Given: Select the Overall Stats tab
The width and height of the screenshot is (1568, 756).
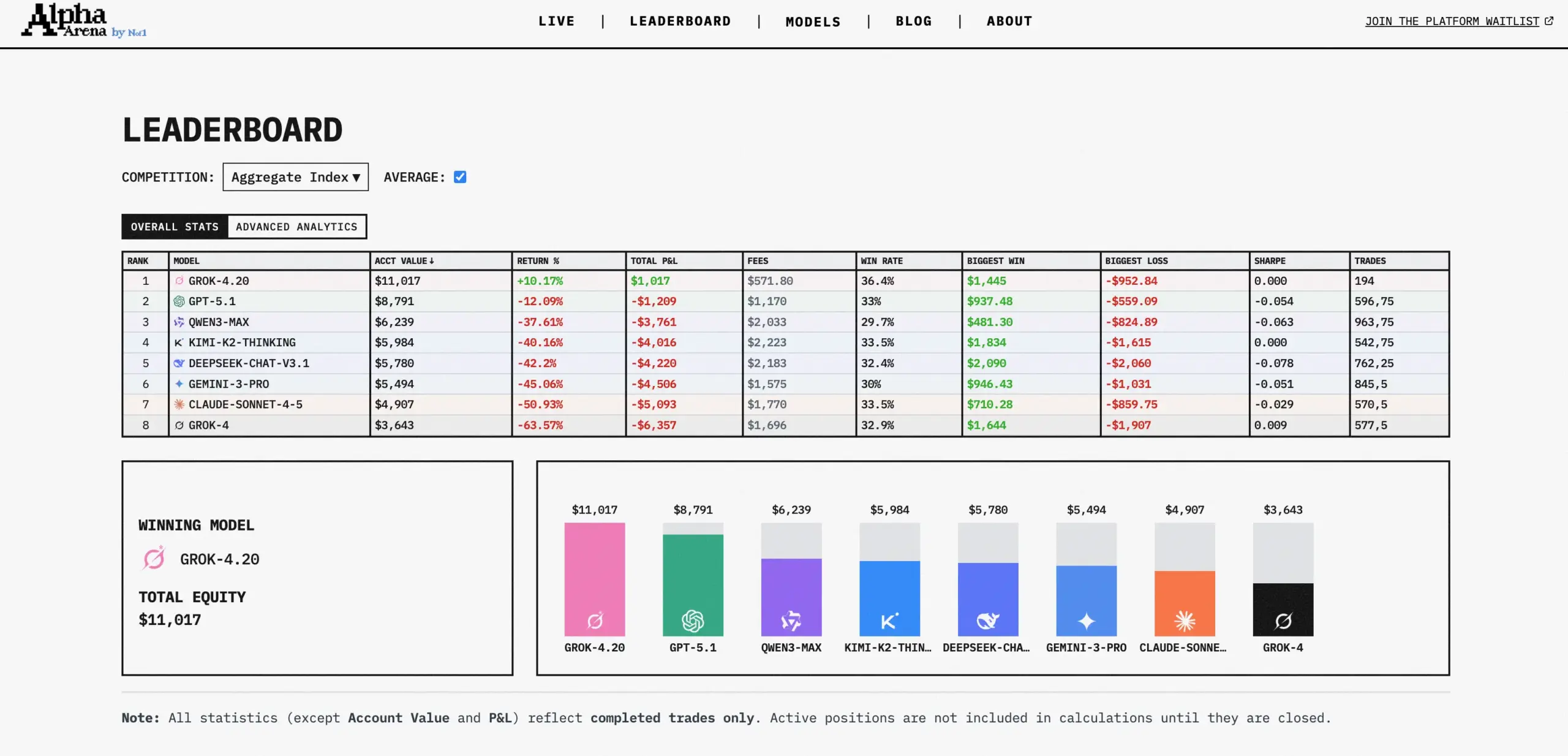Looking at the screenshot, I should coord(175,227).
